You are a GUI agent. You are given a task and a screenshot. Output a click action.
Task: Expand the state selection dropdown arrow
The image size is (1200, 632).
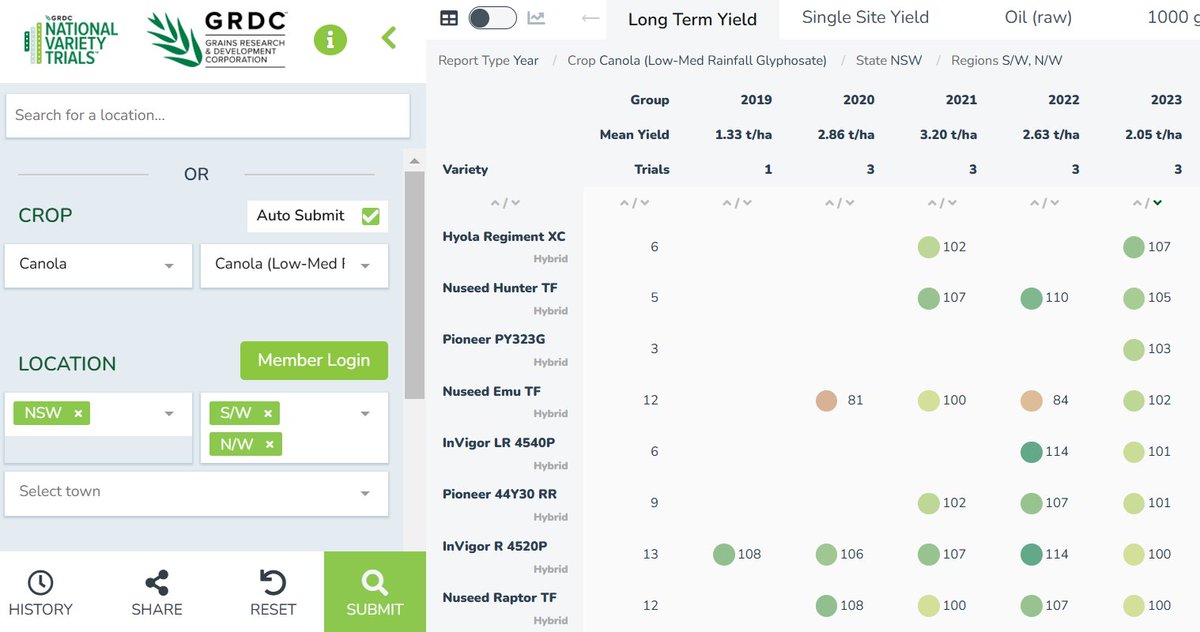pos(169,414)
